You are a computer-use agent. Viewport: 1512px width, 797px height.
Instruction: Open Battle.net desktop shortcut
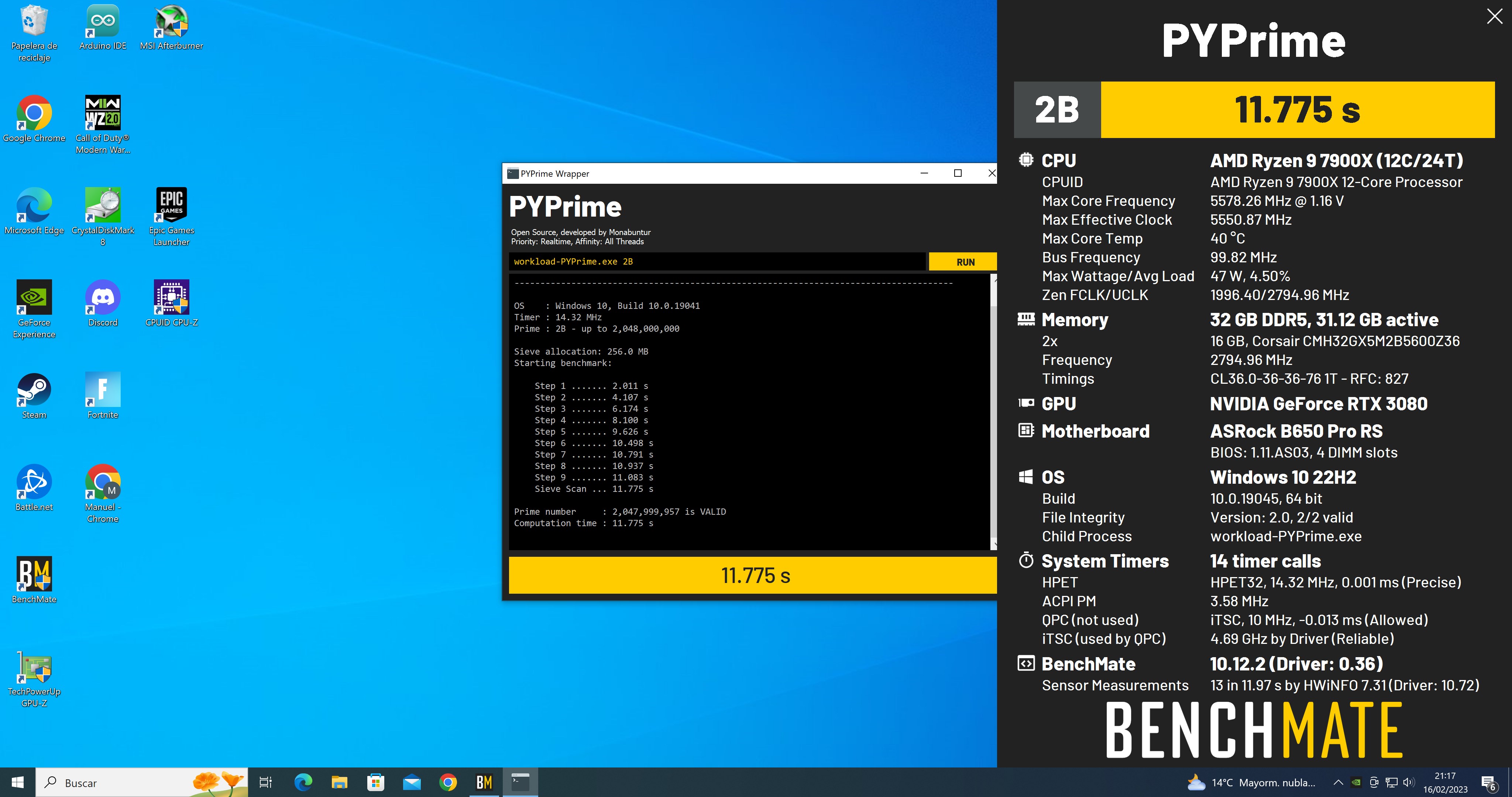coord(34,488)
